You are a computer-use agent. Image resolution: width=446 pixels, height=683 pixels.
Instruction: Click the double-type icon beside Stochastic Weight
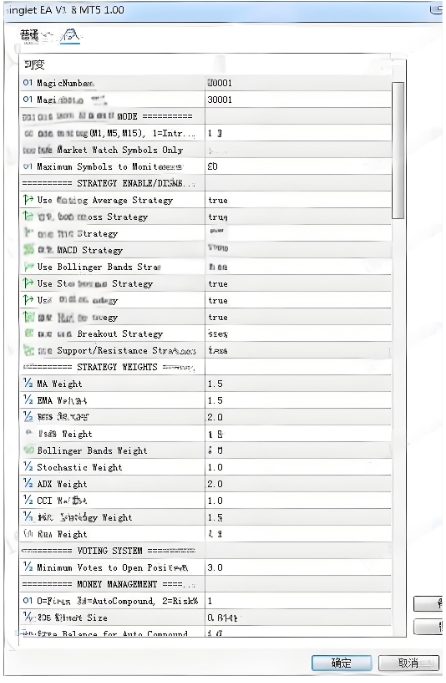click(x=28, y=467)
